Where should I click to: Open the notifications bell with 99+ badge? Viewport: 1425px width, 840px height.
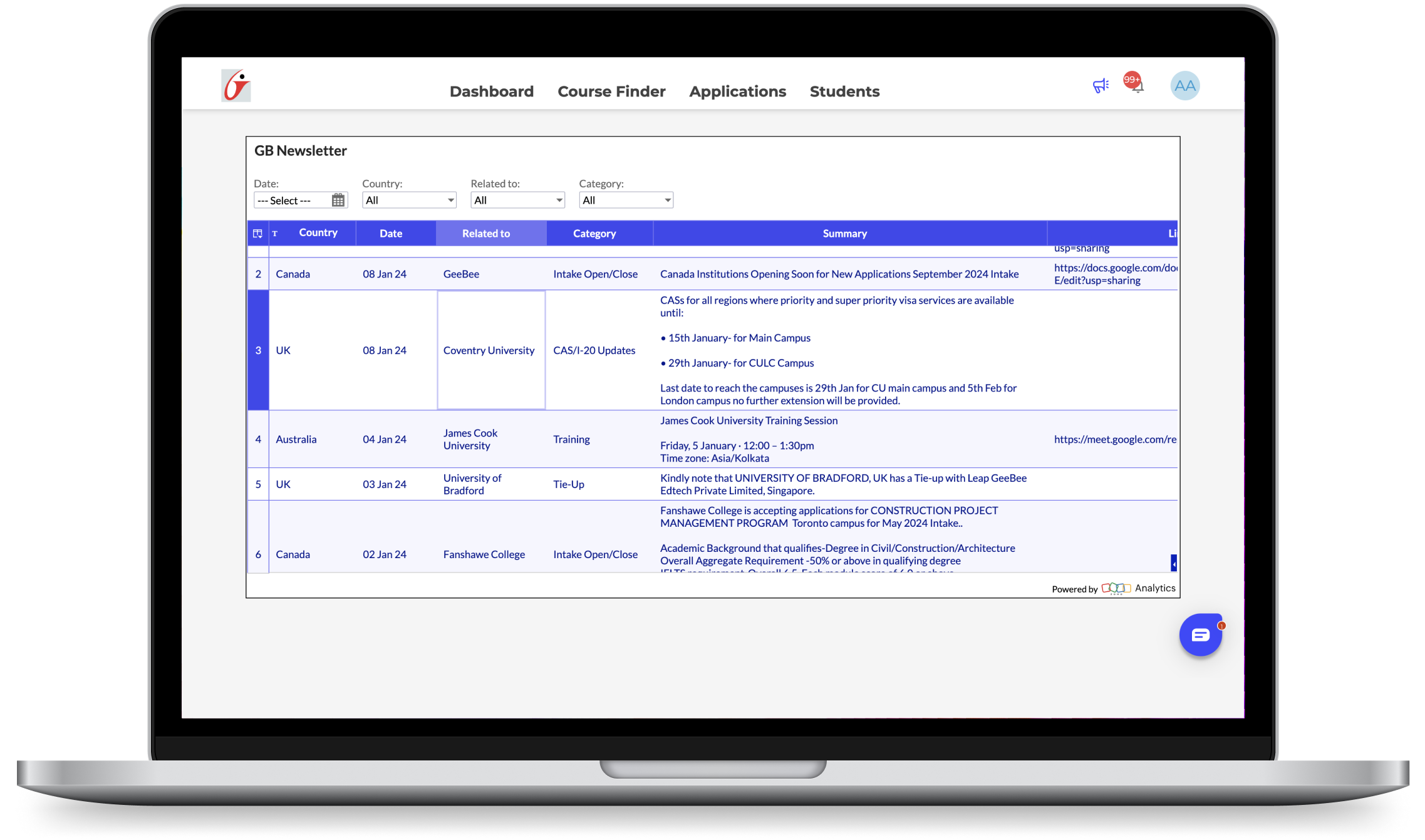click(1134, 83)
